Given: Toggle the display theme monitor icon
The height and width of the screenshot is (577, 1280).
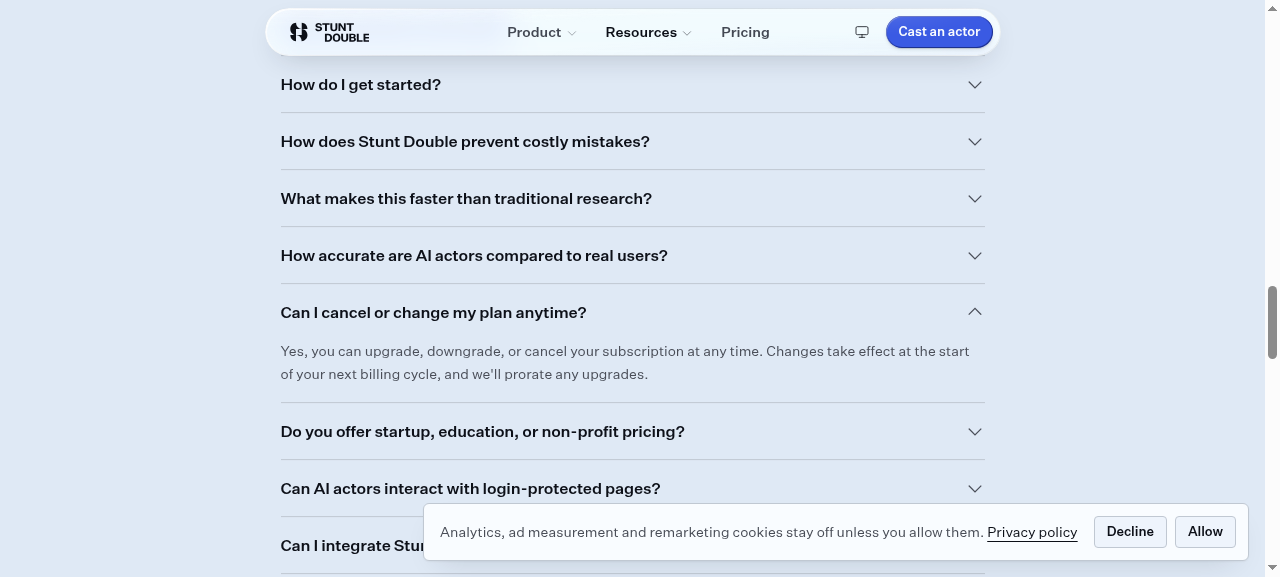Looking at the screenshot, I should 862,32.
